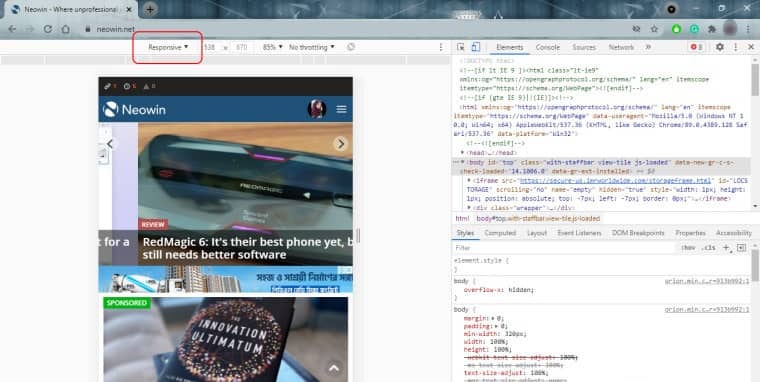Screen dimensions: 760x382
Task: Expand the head element node
Action: [x=463, y=153]
